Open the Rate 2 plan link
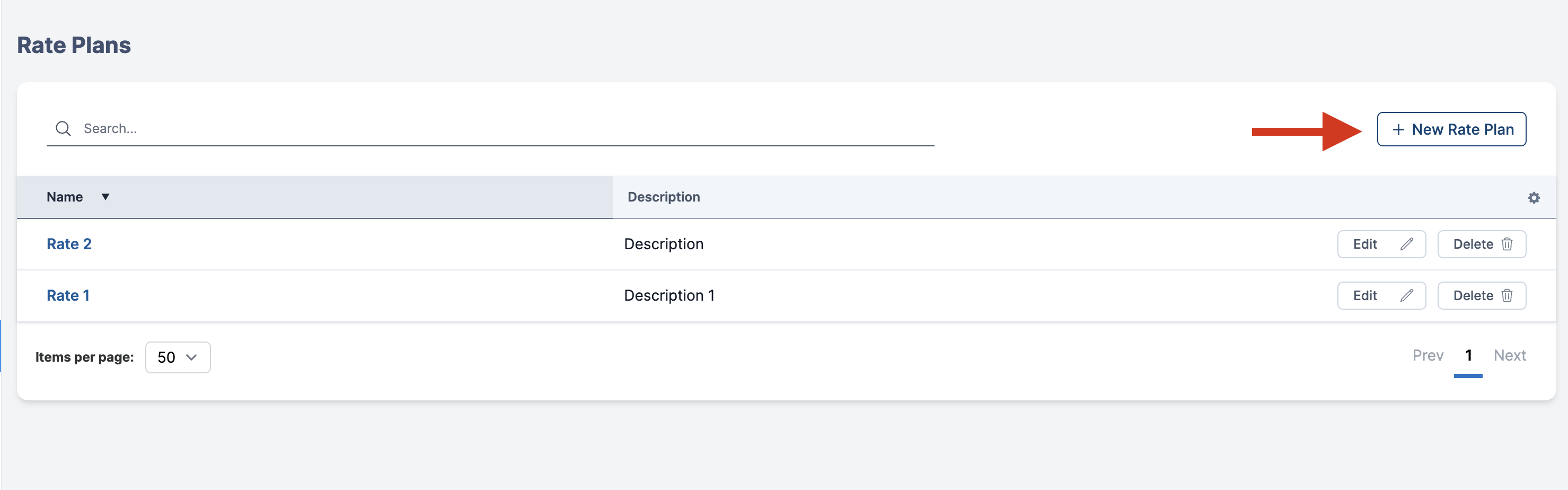This screenshot has height=490, width=1568. pos(69,244)
